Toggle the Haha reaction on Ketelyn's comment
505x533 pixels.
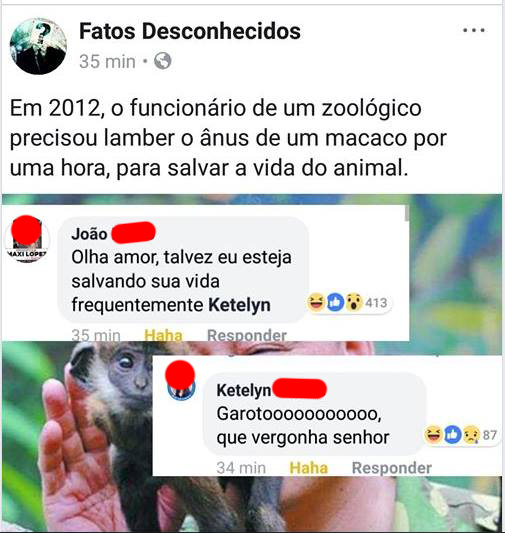309,468
